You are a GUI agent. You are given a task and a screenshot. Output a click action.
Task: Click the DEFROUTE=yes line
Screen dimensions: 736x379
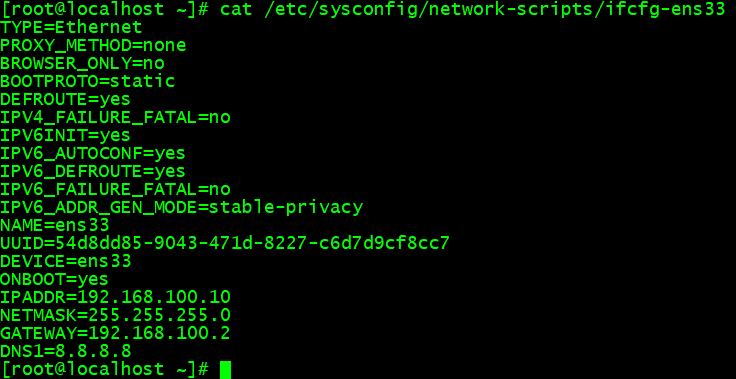point(65,100)
